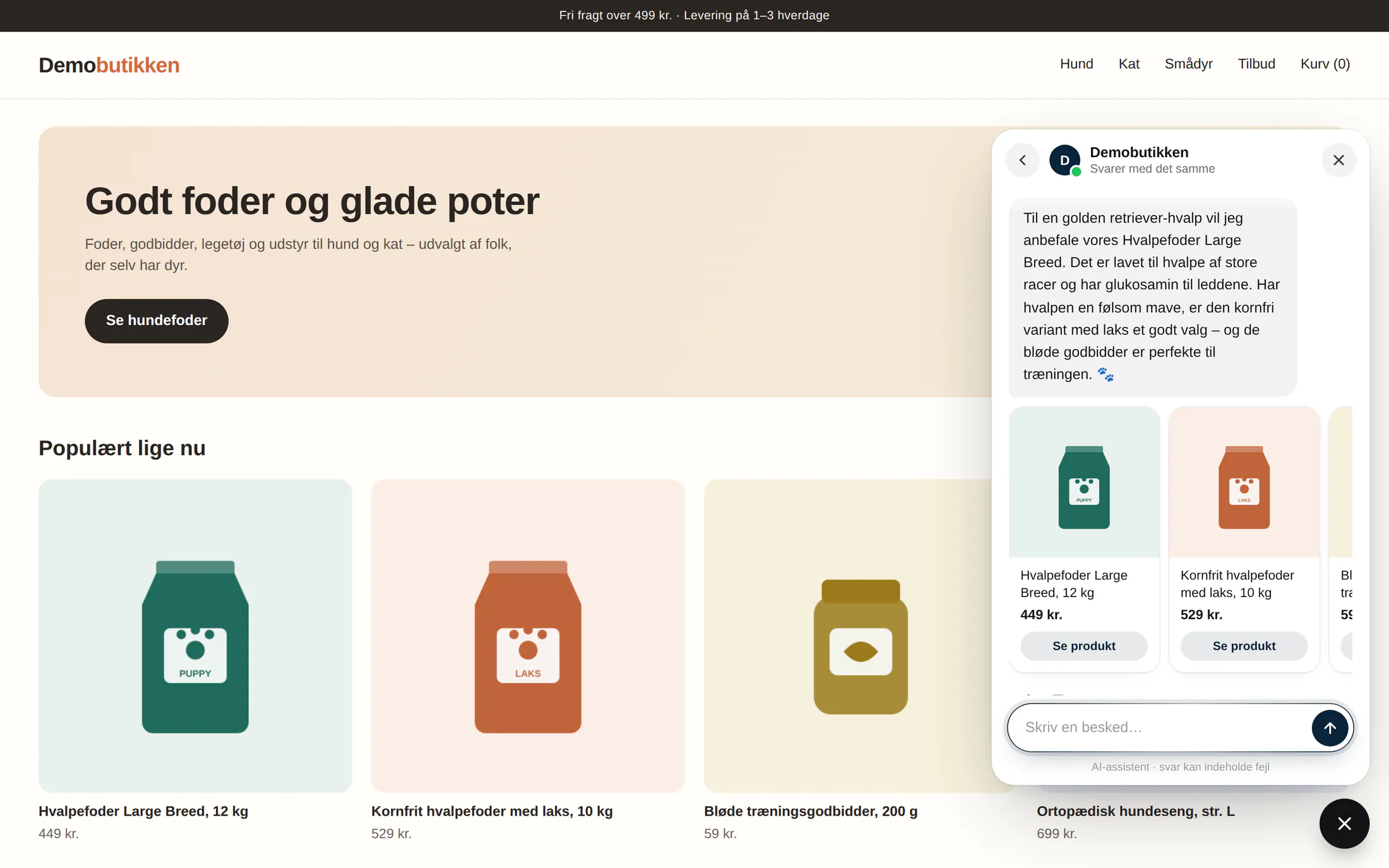Open the Smådyr menu item

(1188, 64)
